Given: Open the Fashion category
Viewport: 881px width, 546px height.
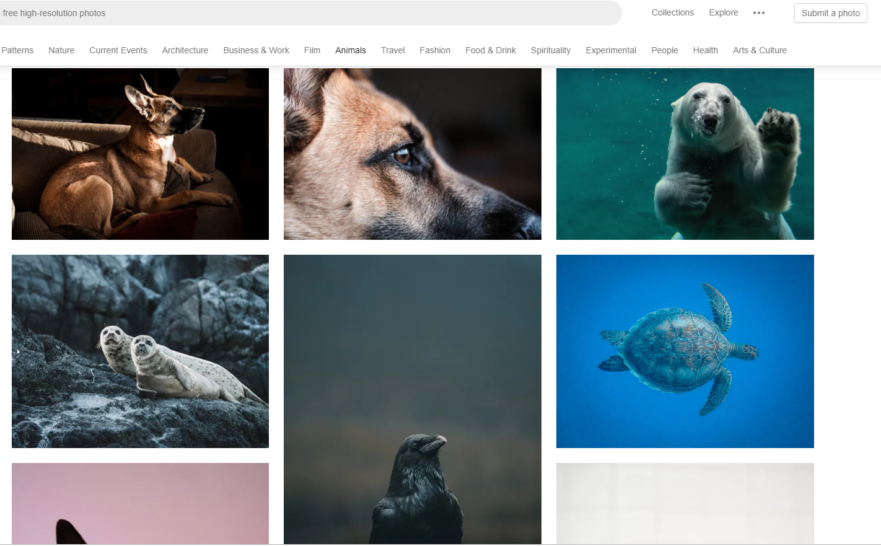Looking at the screenshot, I should (x=434, y=50).
